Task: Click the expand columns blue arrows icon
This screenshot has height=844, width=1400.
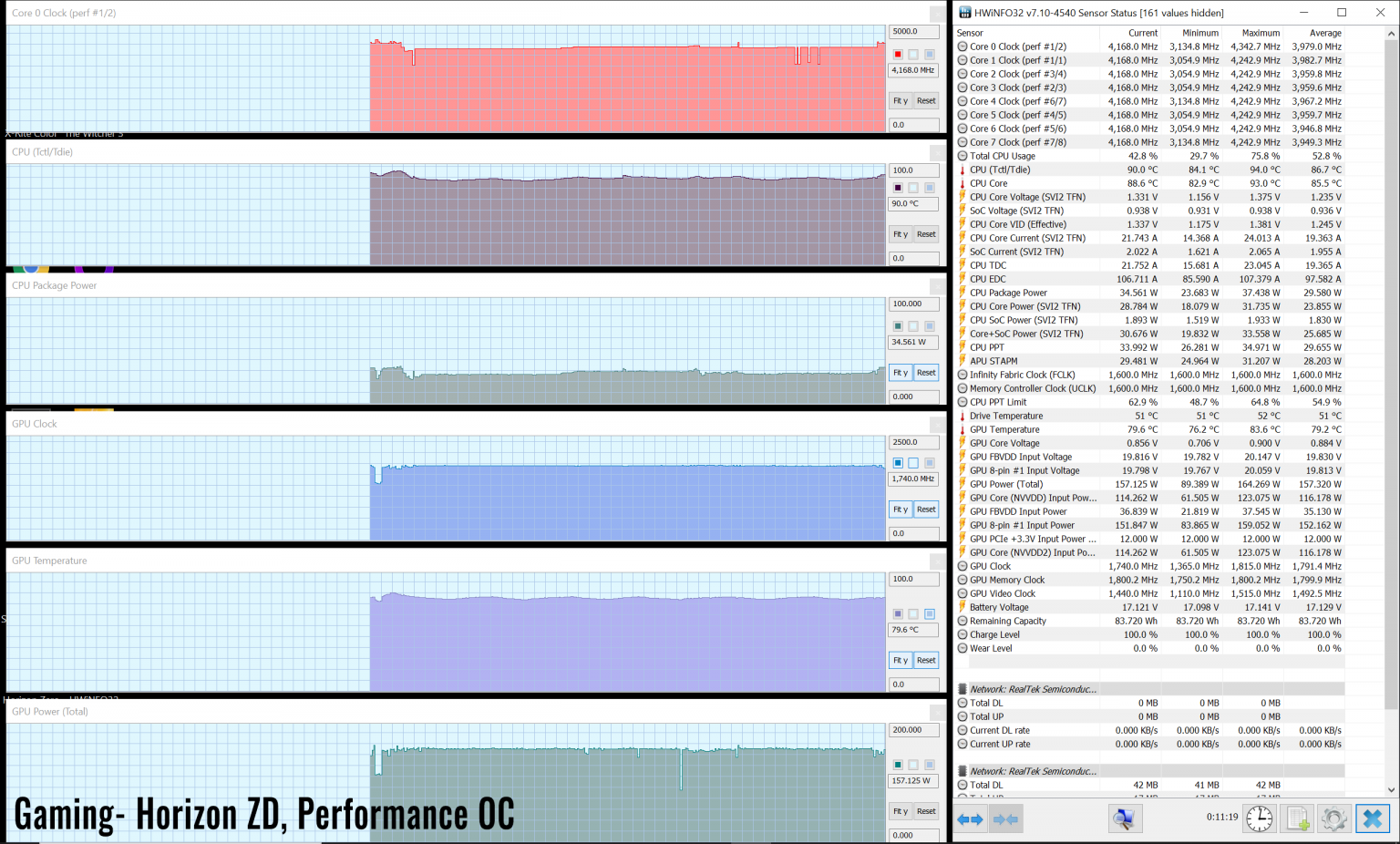Action: coord(970,819)
